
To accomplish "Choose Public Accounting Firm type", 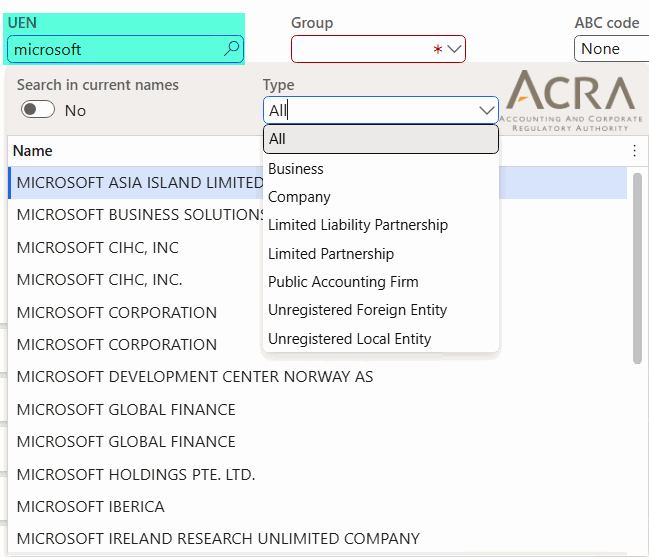I will click(381, 282).
